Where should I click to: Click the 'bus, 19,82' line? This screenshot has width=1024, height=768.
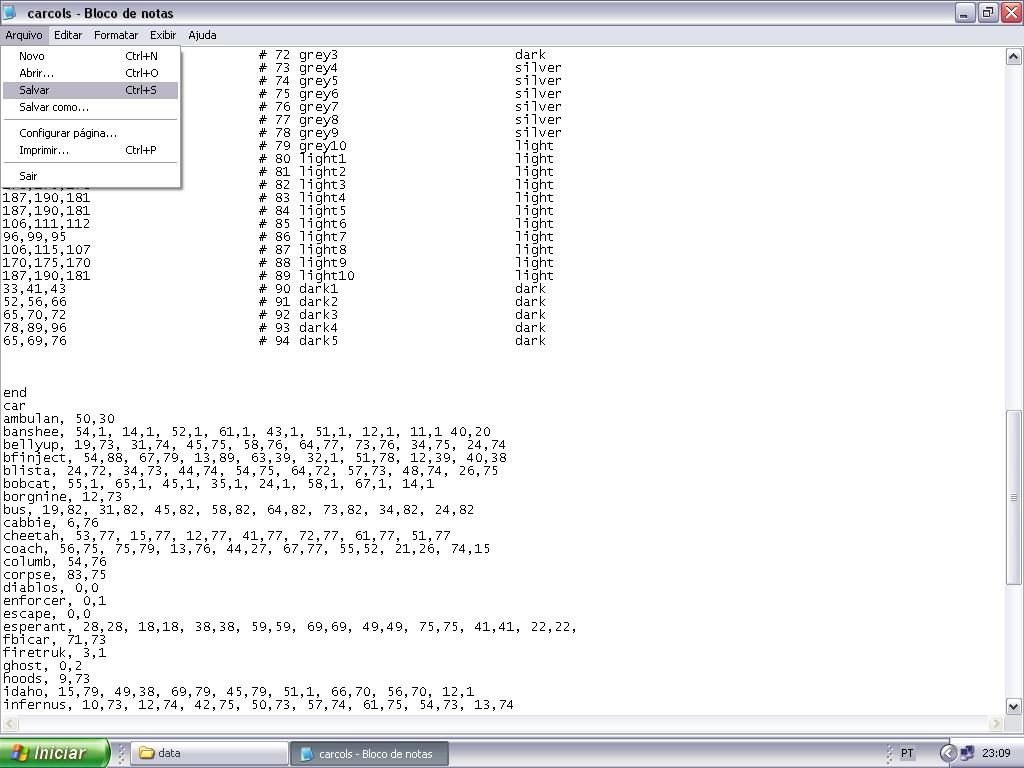point(238,510)
